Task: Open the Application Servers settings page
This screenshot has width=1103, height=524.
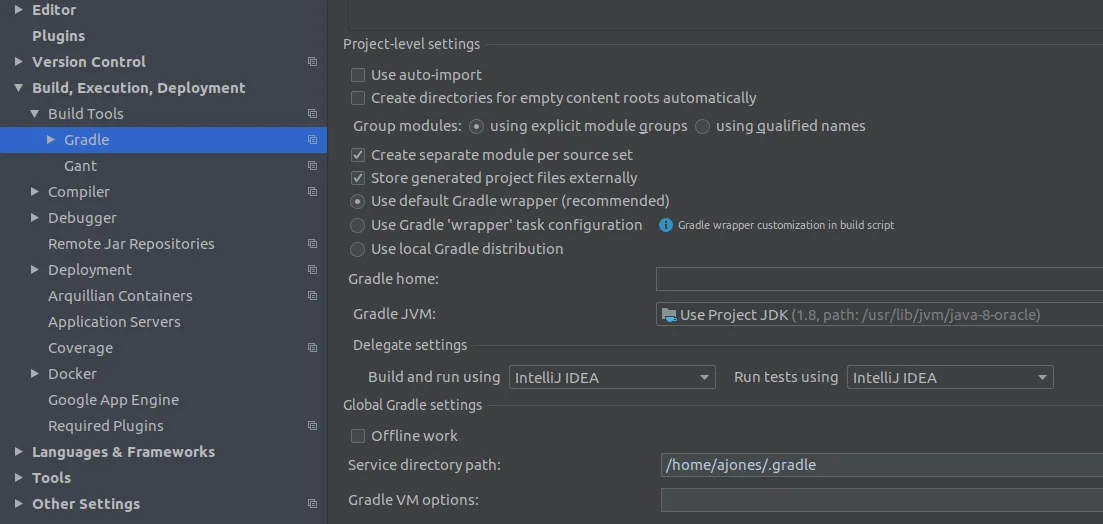Action: [x=114, y=322]
